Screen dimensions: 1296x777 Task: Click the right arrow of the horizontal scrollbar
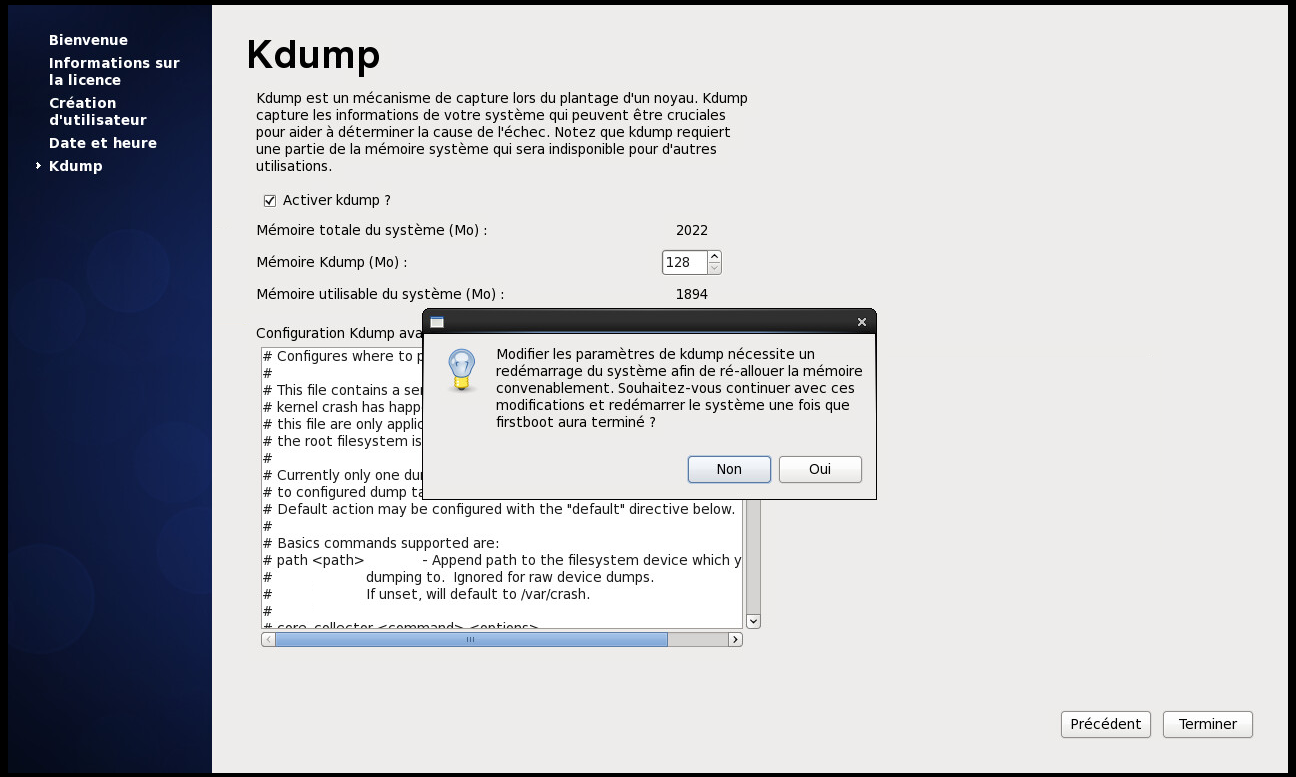click(x=736, y=639)
